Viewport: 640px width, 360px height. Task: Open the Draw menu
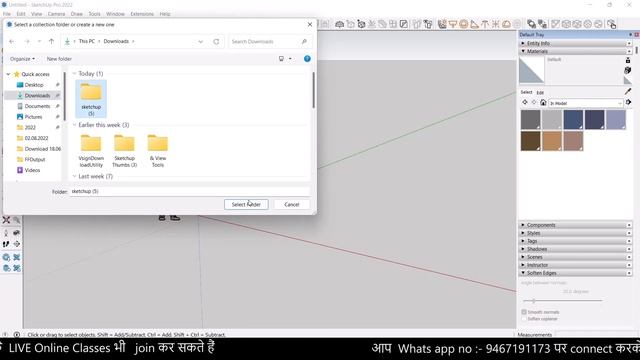[x=77, y=14]
